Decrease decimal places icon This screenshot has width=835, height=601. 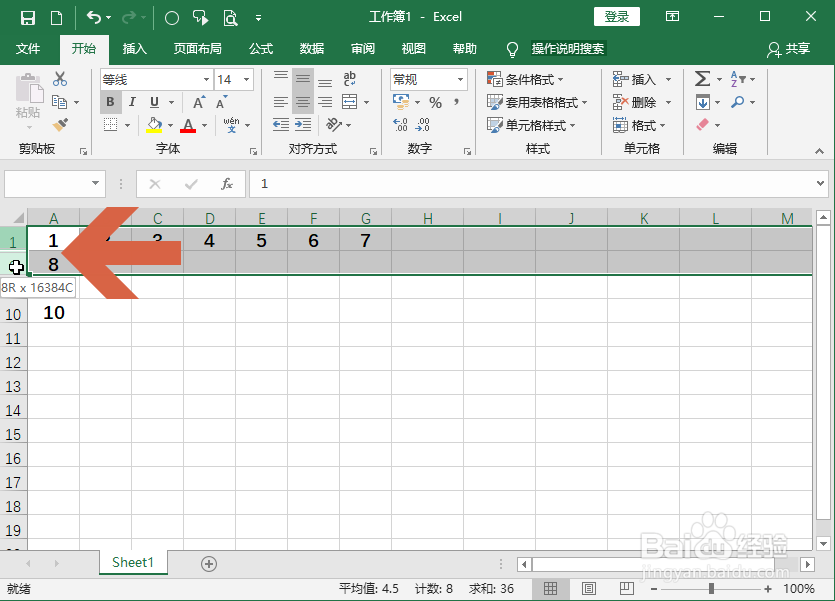coord(423,125)
